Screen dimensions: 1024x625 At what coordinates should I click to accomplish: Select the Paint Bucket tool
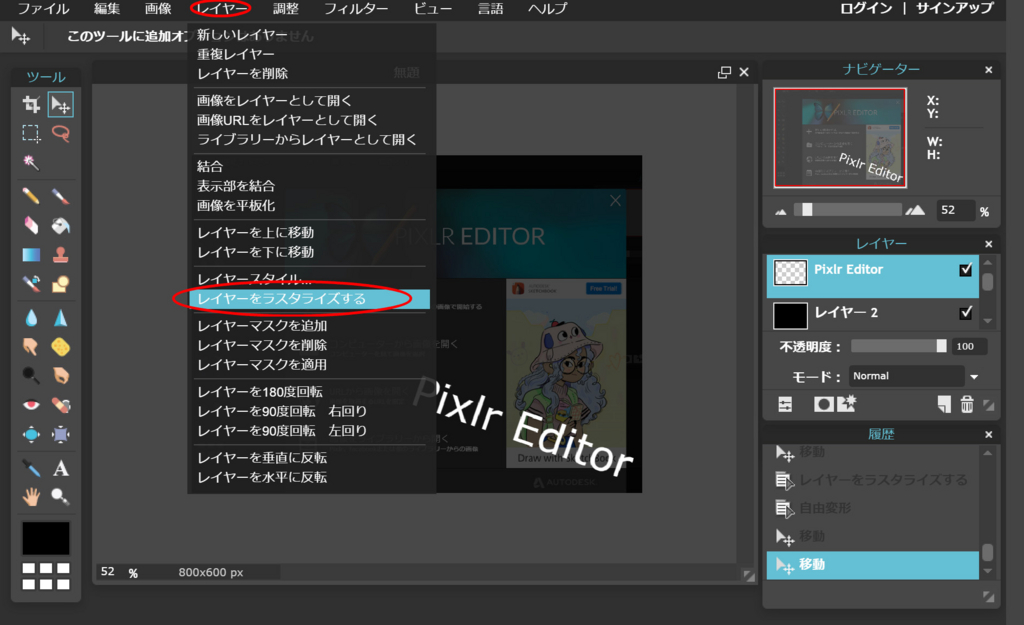coord(61,225)
